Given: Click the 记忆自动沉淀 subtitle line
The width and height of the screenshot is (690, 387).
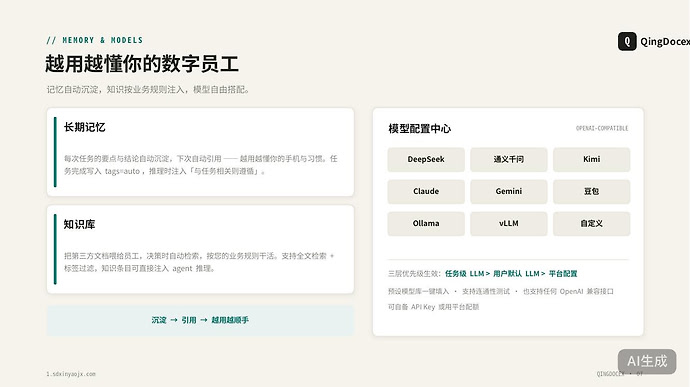Looking at the screenshot, I should (149, 89).
